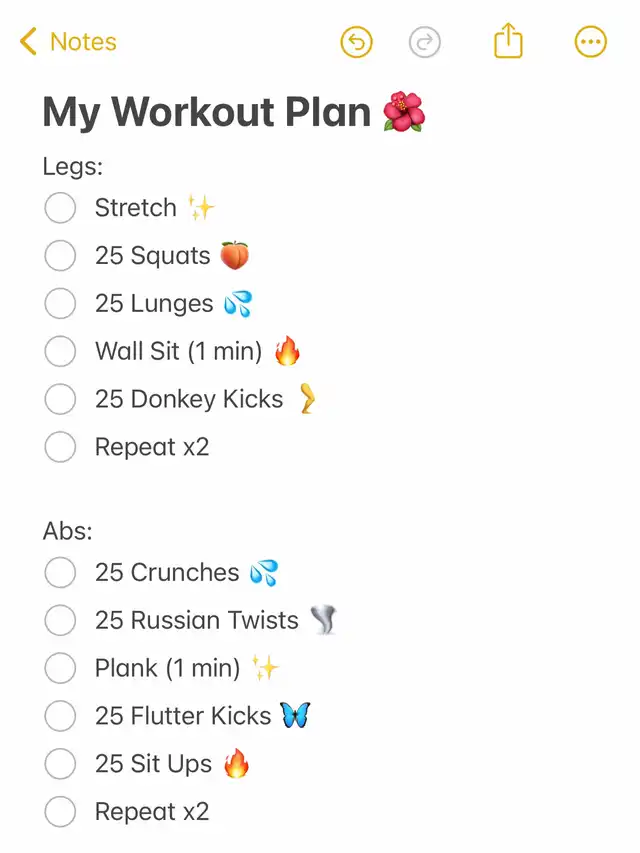
Task: Tick the 25 Russian Twists checkbox
Action: pyautogui.click(x=60, y=620)
